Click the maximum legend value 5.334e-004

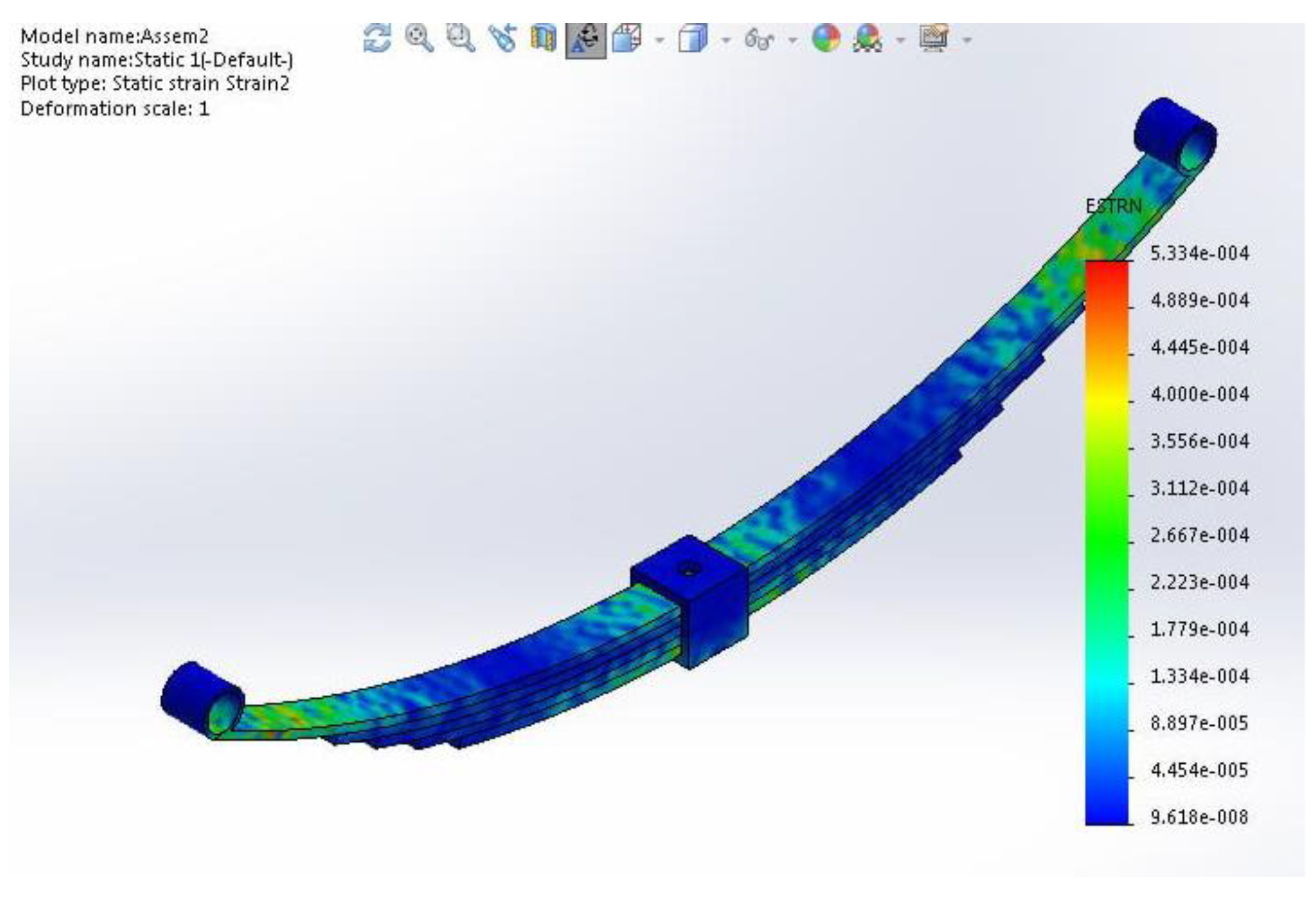1199,253
